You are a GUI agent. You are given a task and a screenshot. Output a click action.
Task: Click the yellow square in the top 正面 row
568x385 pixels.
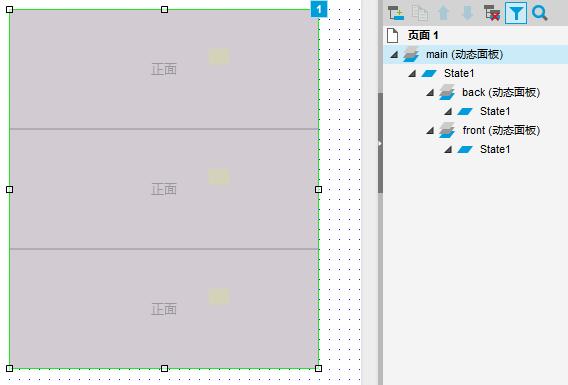pyautogui.click(x=219, y=57)
